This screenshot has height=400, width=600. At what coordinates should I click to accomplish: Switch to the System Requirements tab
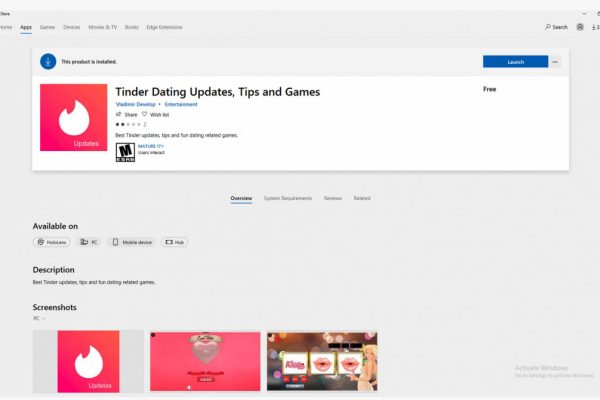[x=288, y=198]
